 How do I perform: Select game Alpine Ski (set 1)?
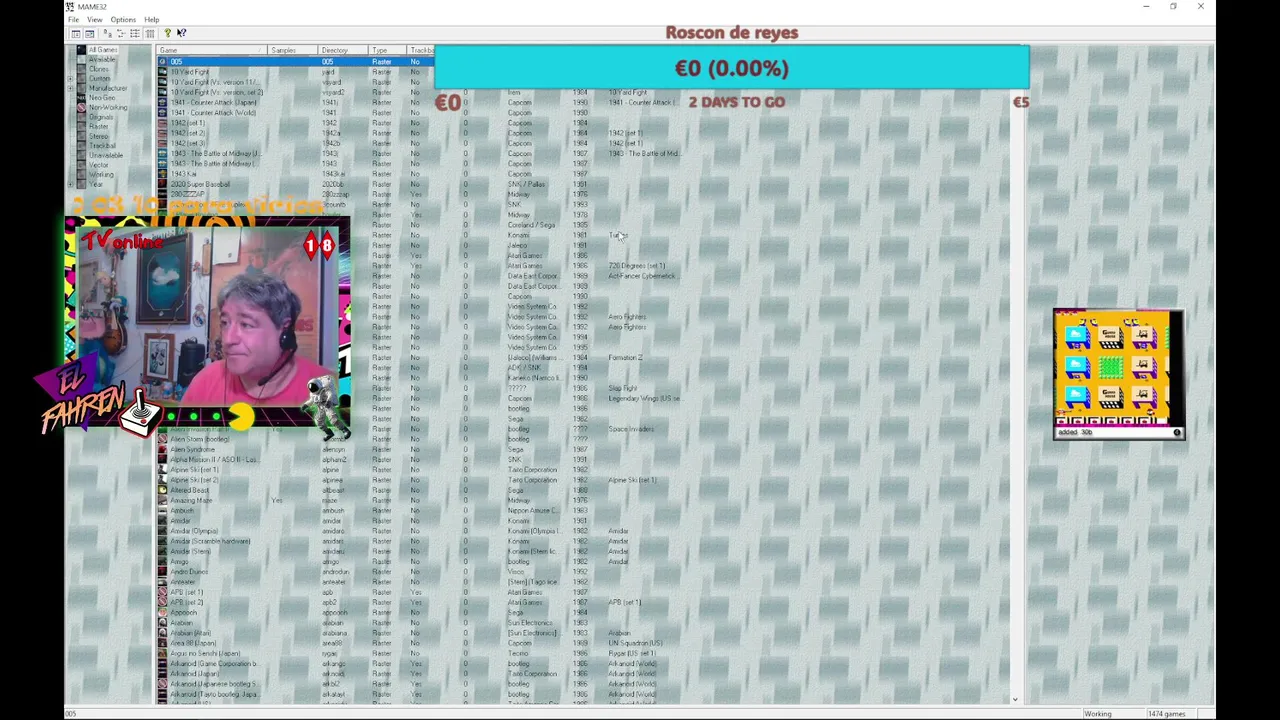coord(194,469)
